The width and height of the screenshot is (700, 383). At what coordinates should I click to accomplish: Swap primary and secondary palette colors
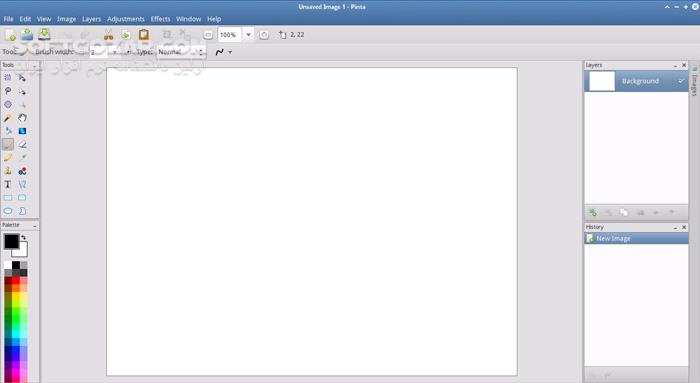(23, 237)
